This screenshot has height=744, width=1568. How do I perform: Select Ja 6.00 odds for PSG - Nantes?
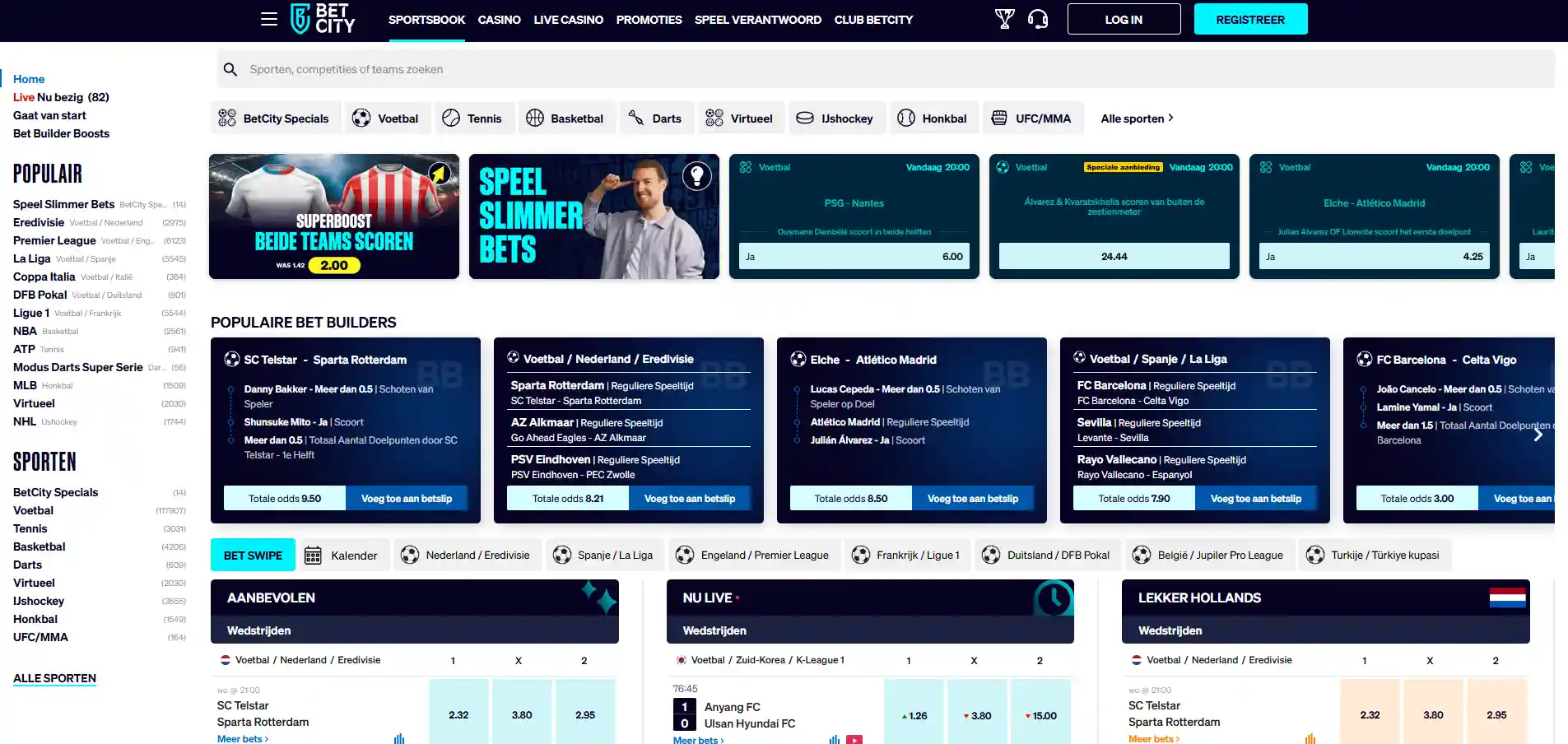click(854, 256)
